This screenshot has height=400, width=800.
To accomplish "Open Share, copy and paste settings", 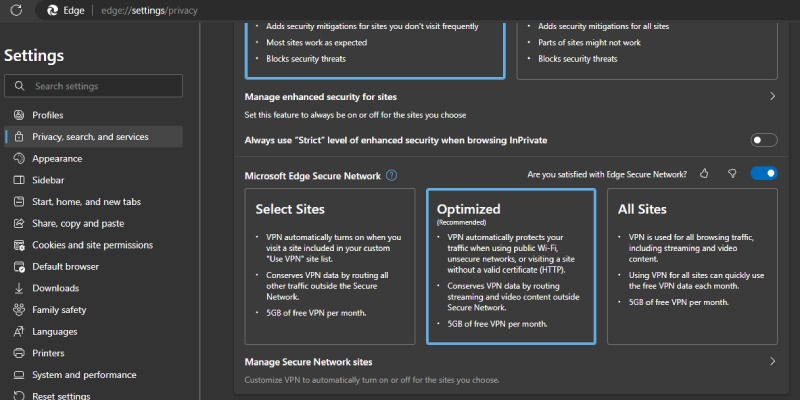I will pos(93,223).
